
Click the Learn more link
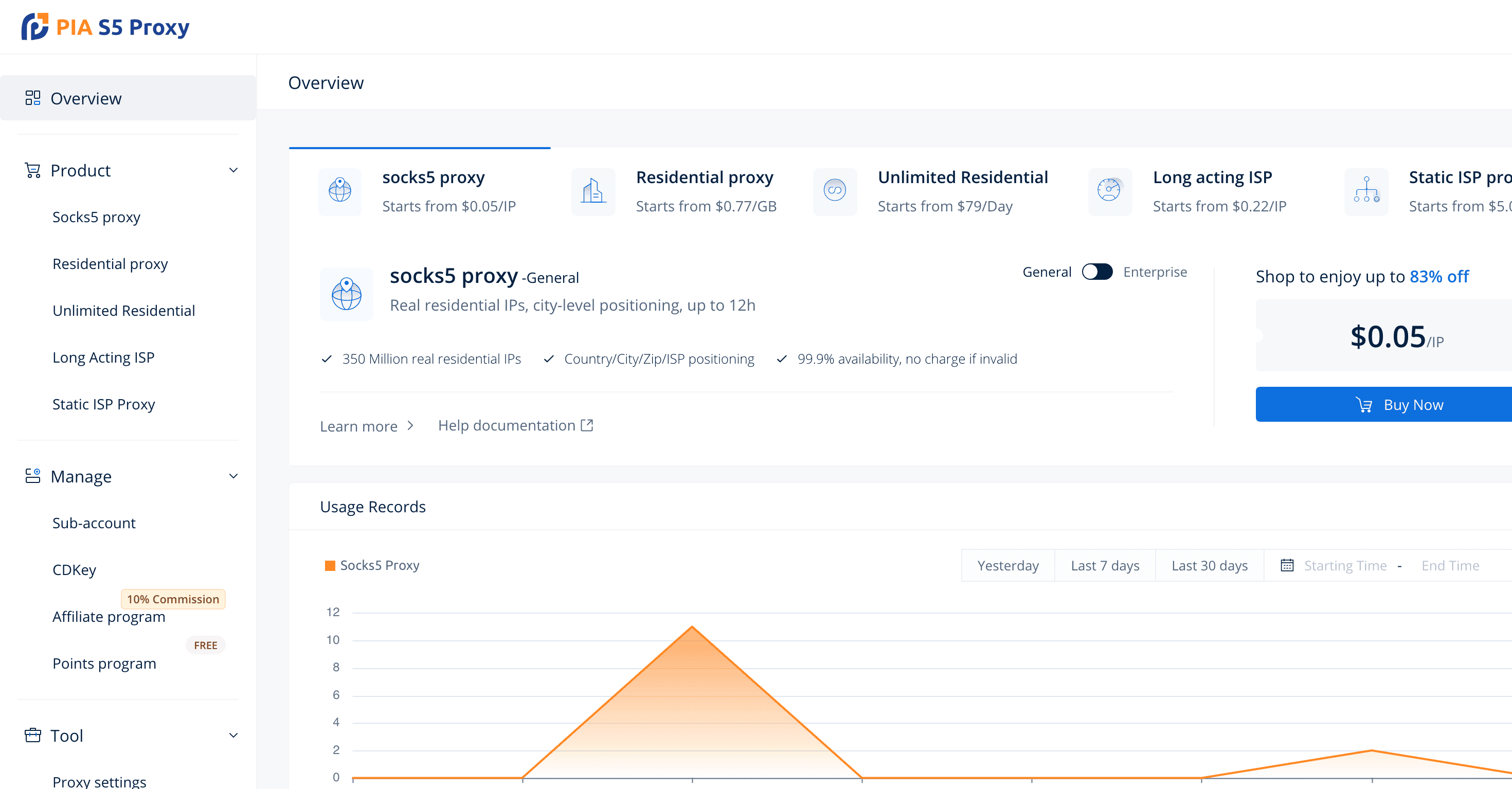click(x=367, y=426)
